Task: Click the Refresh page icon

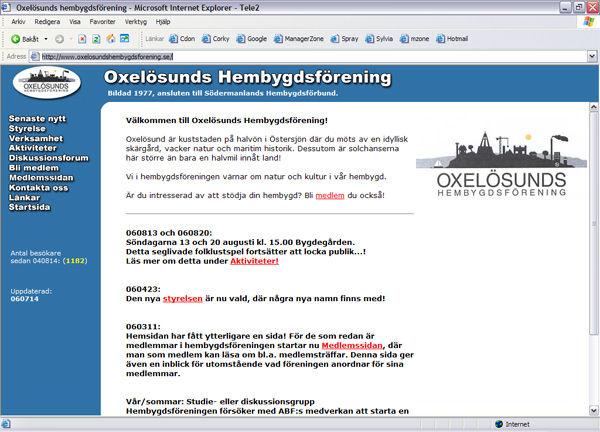Action: tap(96, 39)
